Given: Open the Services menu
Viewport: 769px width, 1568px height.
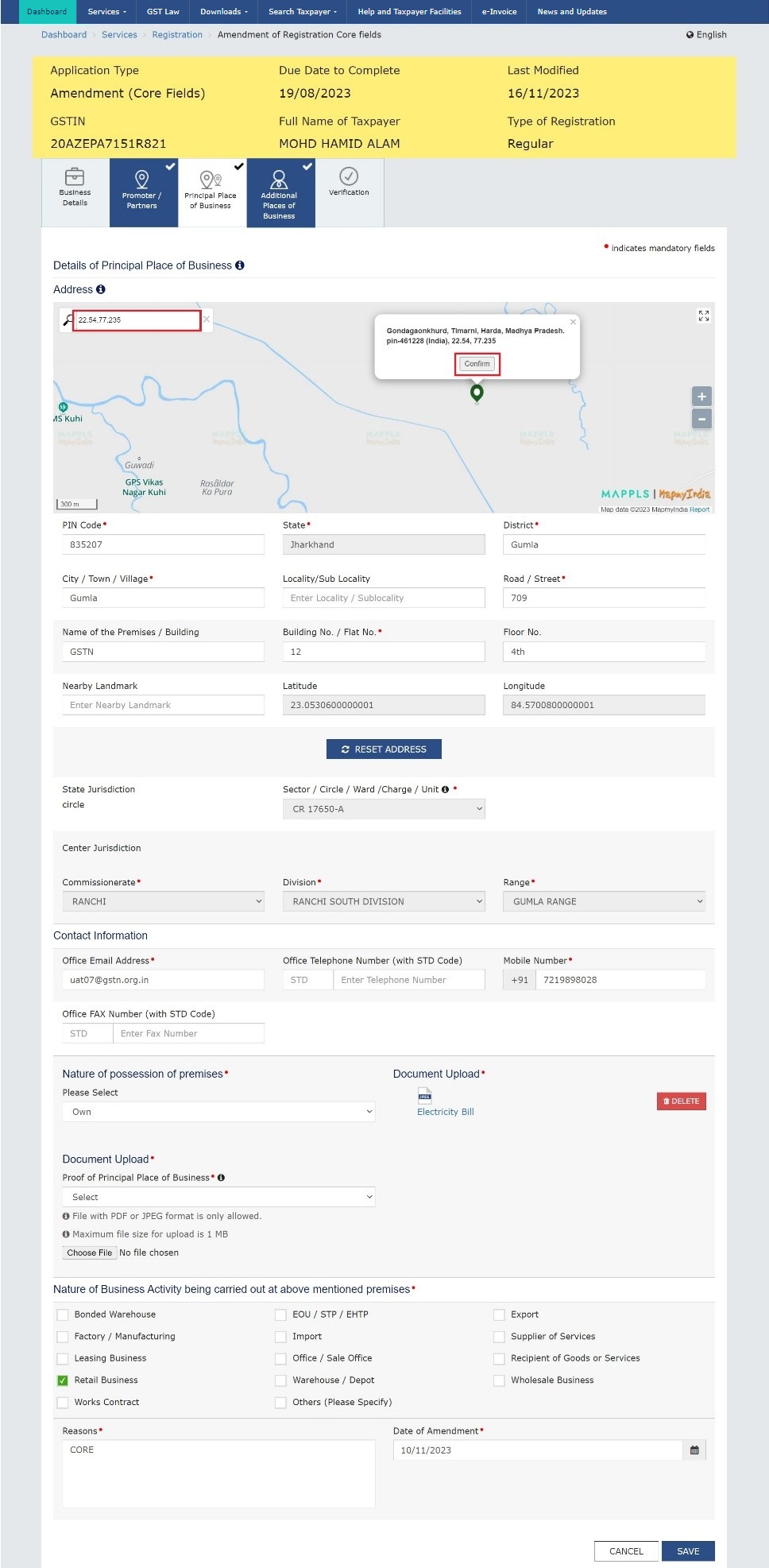Looking at the screenshot, I should tap(106, 12).
